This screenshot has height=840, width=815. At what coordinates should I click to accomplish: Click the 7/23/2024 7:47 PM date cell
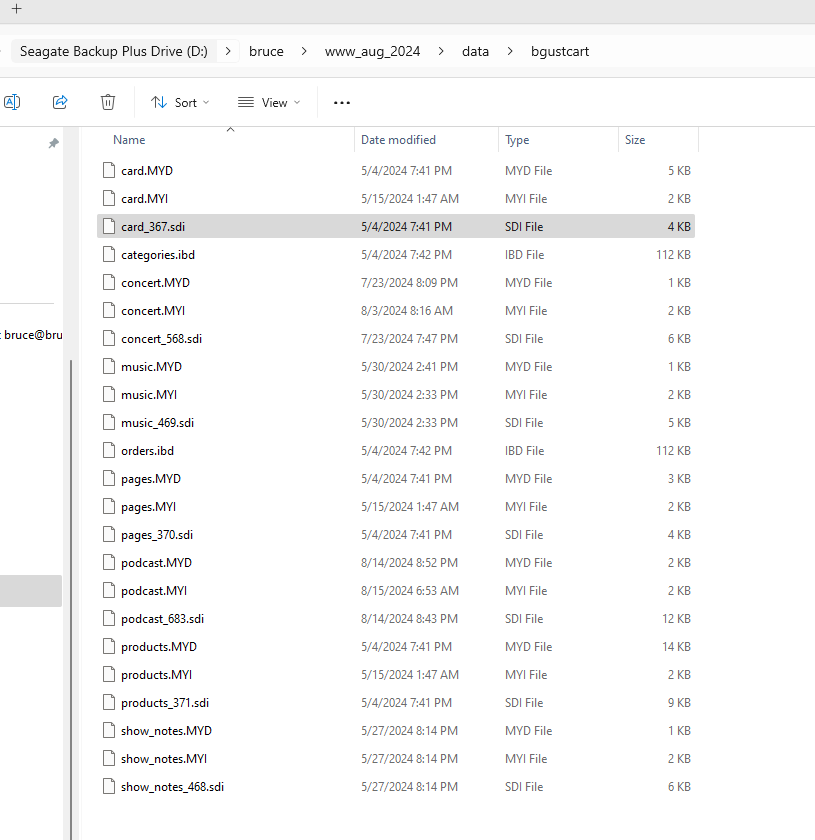[x=409, y=339]
